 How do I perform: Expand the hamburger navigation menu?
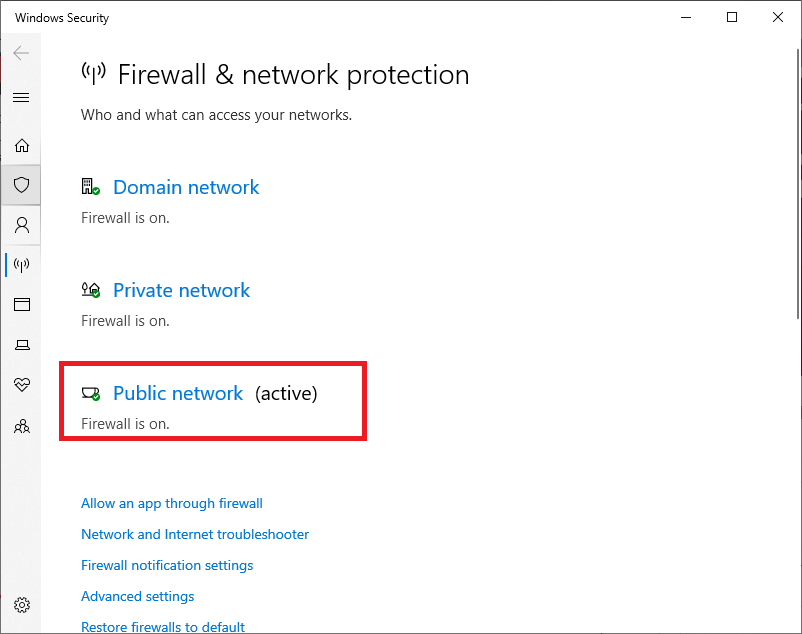tap(21, 97)
